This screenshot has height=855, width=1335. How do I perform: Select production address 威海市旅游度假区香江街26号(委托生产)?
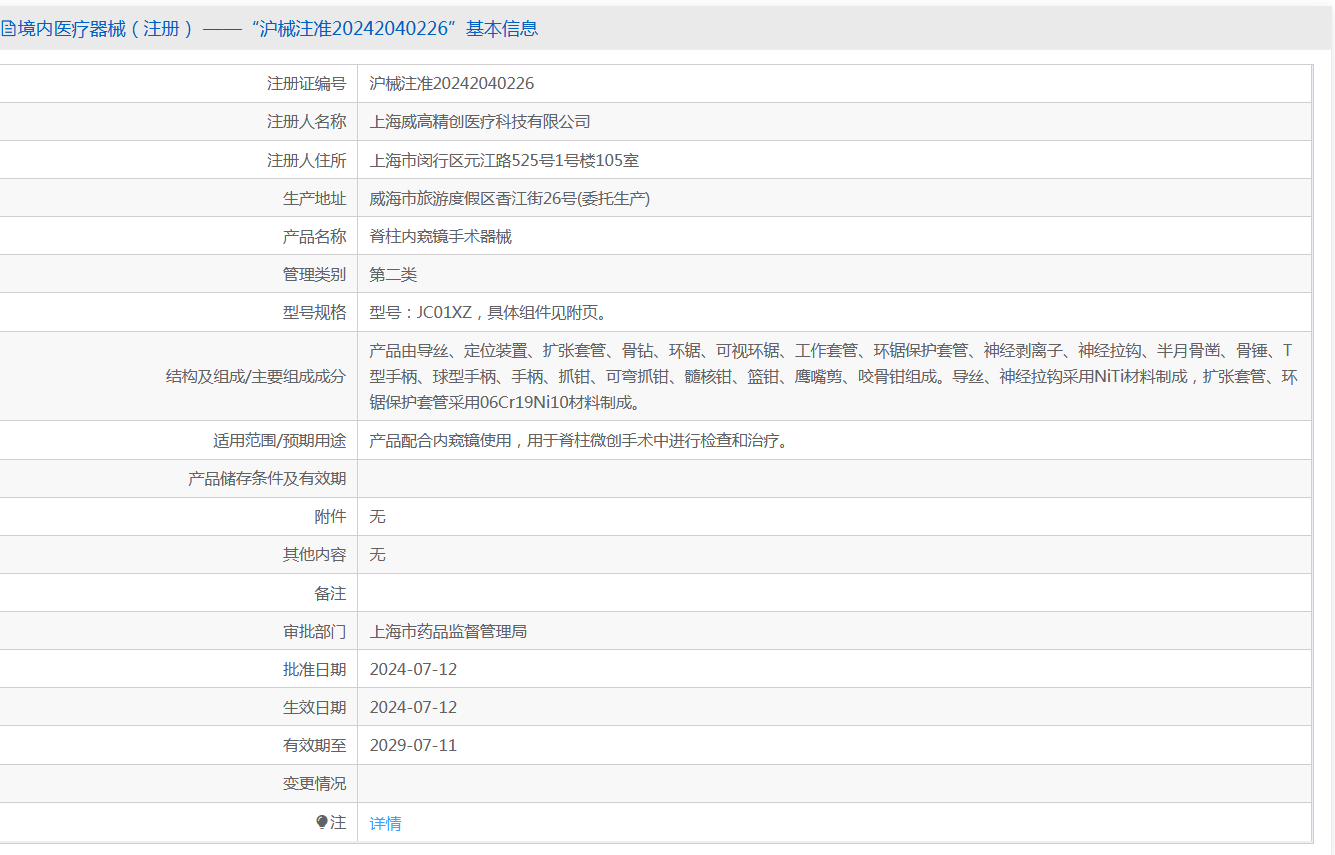[510, 198]
